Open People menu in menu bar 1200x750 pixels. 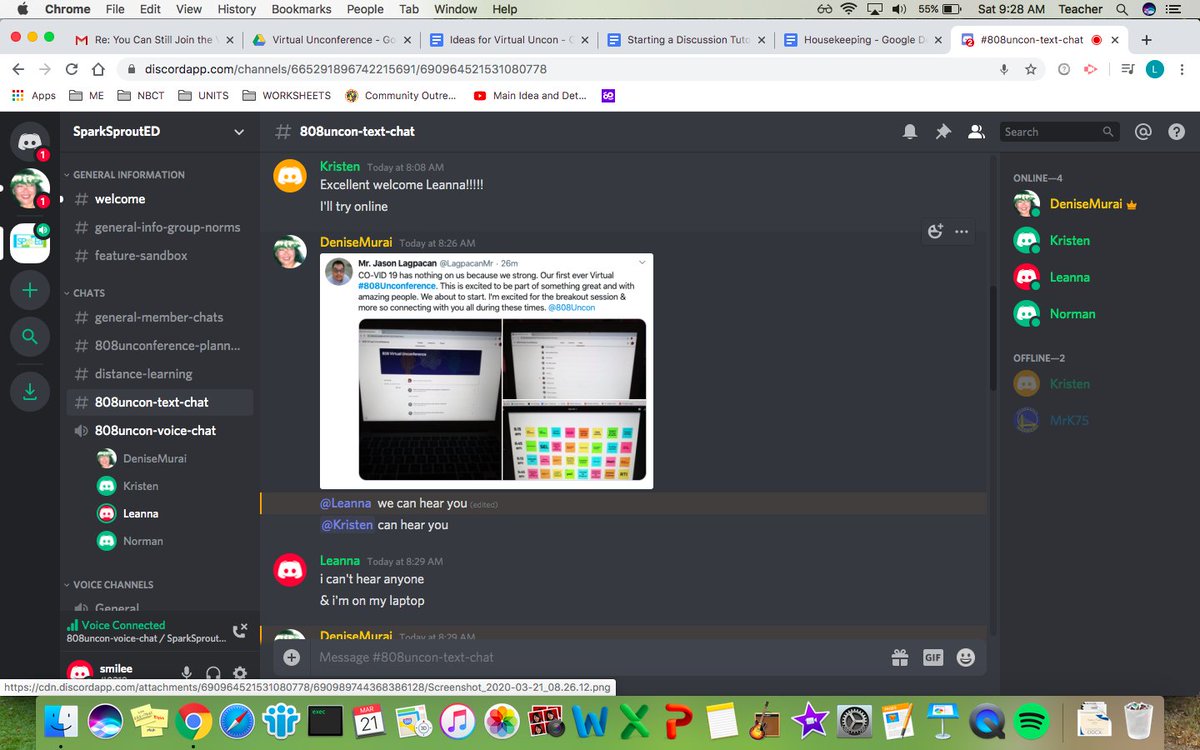point(365,9)
